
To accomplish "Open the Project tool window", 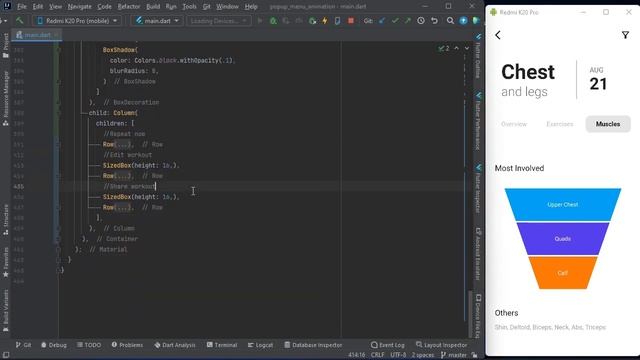I will click(6, 46).
